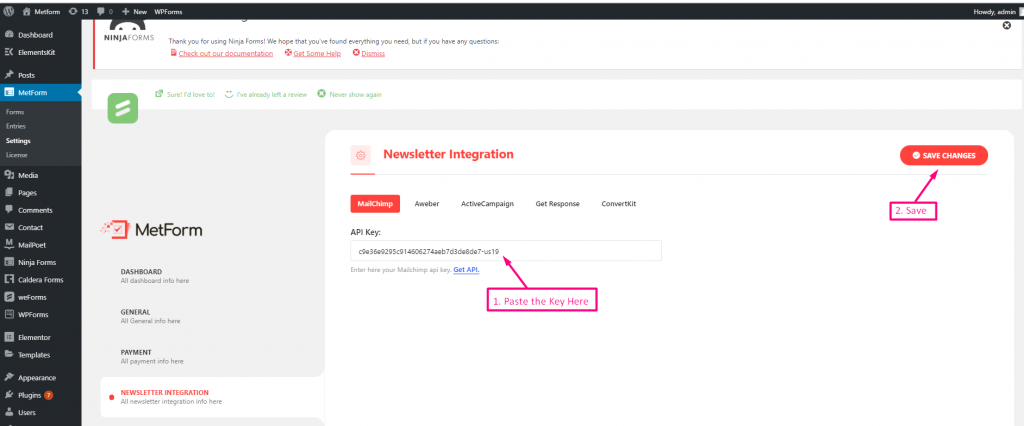Image resolution: width=1024 pixels, height=426 pixels.
Task: Switch to the Get Response tab
Action: pos(557,204)
